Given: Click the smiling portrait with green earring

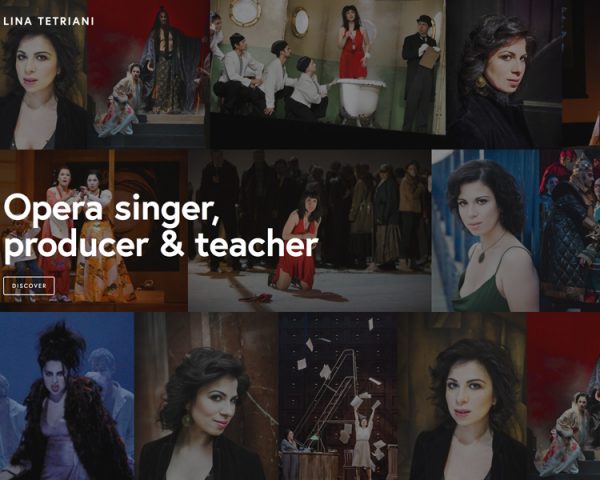Looking at the screenshot, I should pyautogui.click(x=207, y=396).
